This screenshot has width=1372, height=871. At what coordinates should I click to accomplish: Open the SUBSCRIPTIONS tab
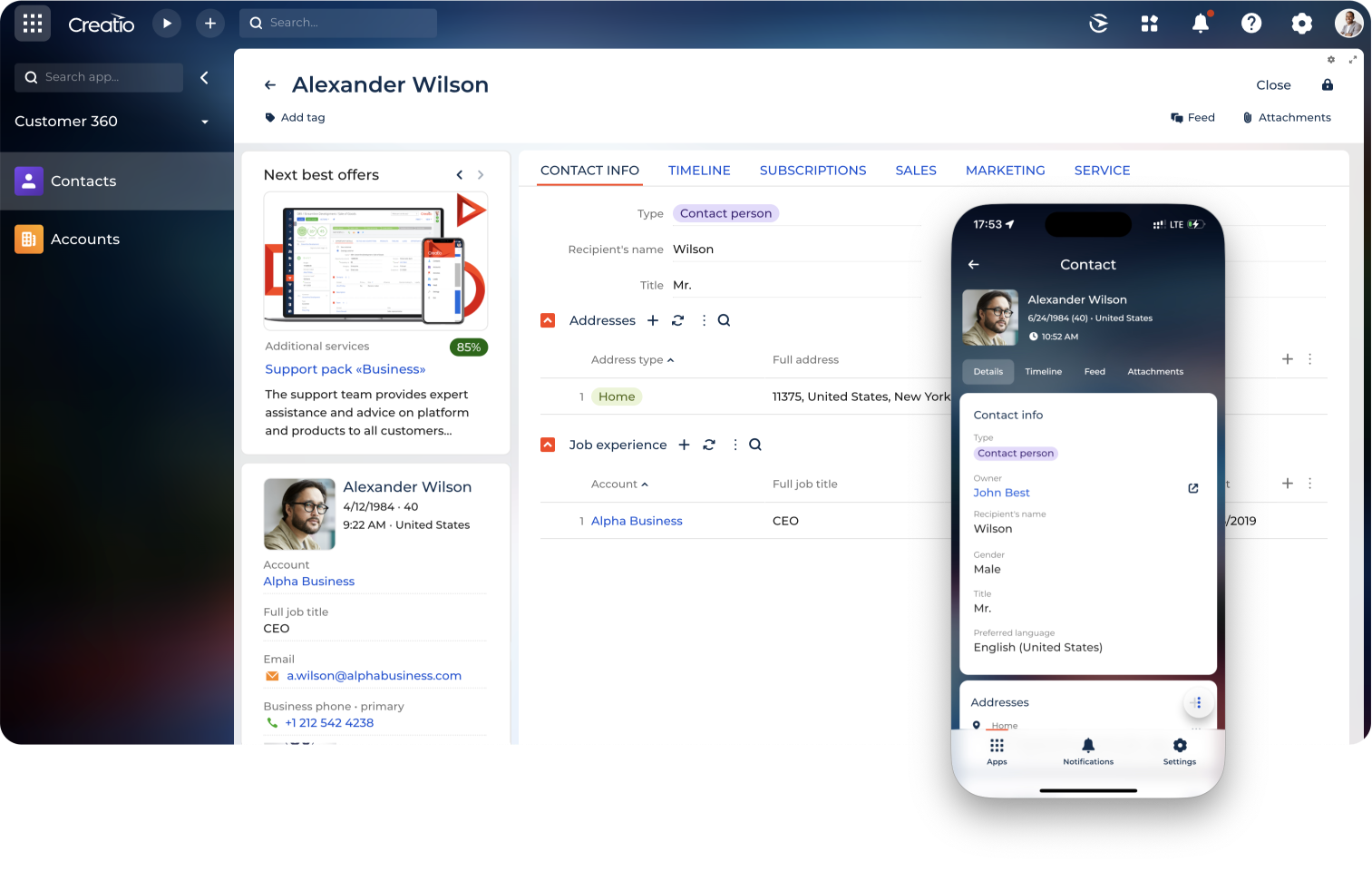tap(812, 171)
